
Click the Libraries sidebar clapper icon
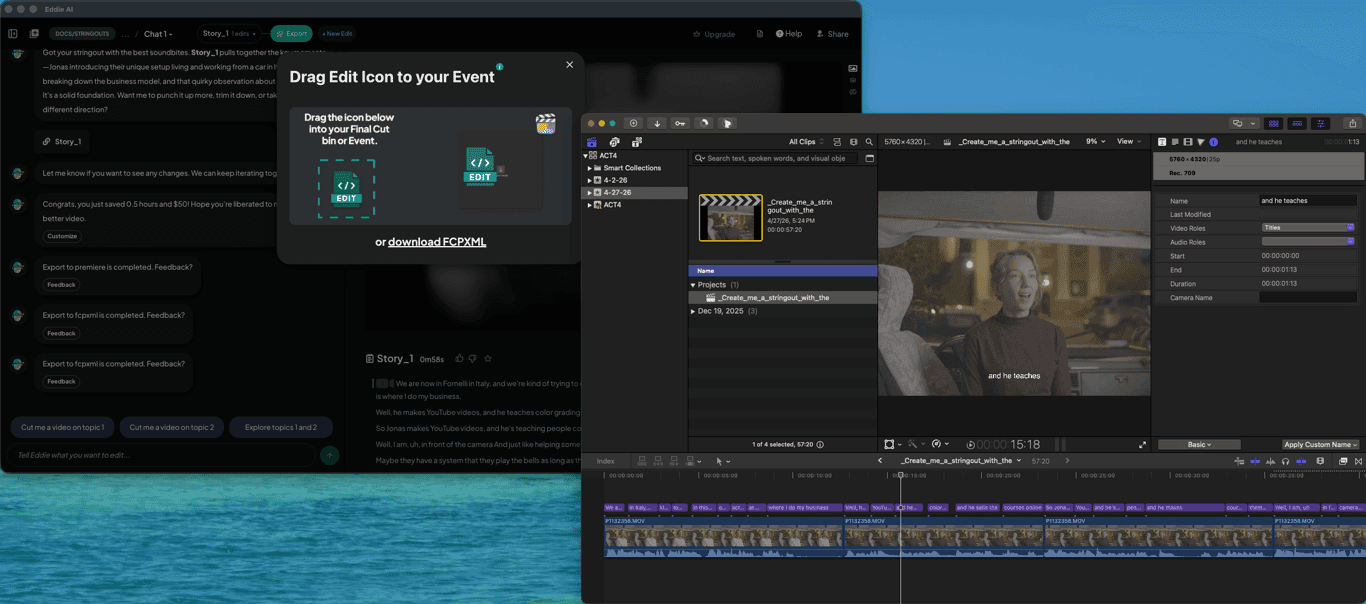(592, 142)
